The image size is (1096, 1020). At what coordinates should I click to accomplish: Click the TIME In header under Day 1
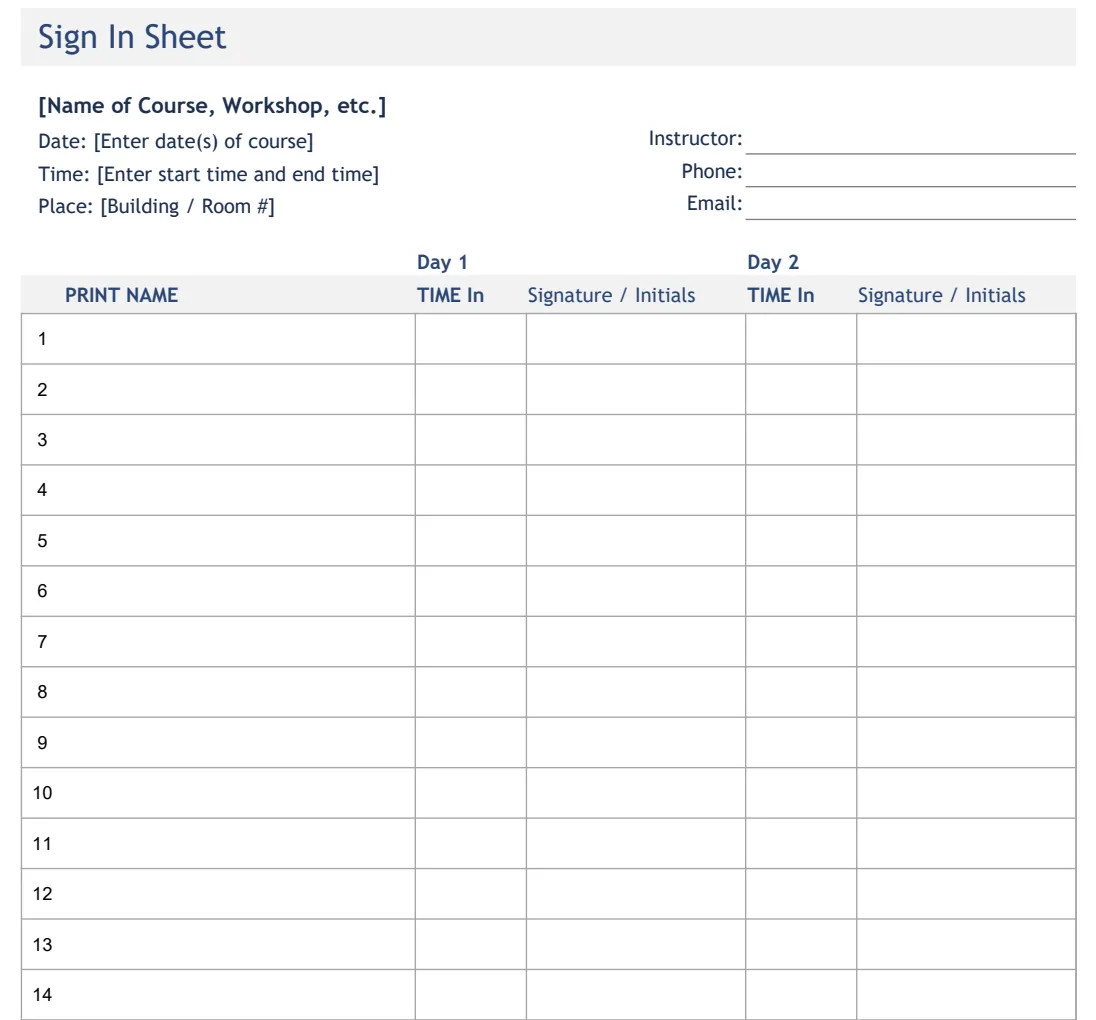tap(450, 295)
